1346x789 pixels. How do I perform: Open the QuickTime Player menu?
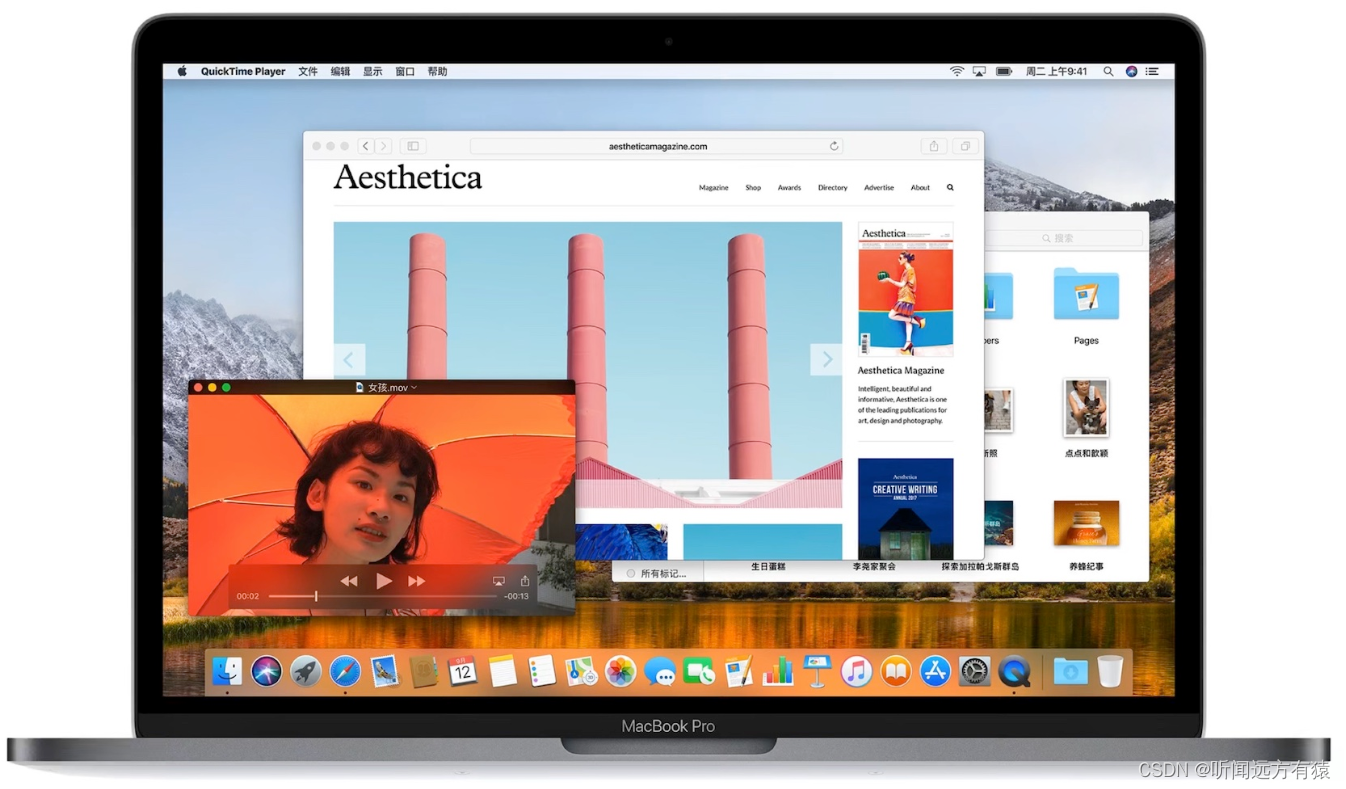[243, 72]
